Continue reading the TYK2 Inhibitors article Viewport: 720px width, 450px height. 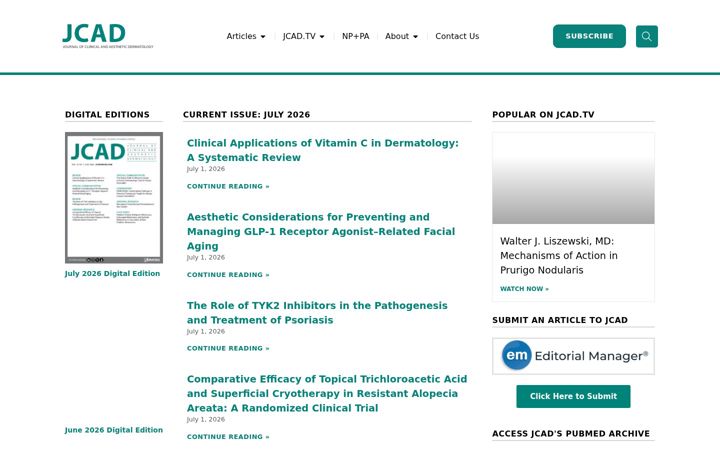pos(228,349)
